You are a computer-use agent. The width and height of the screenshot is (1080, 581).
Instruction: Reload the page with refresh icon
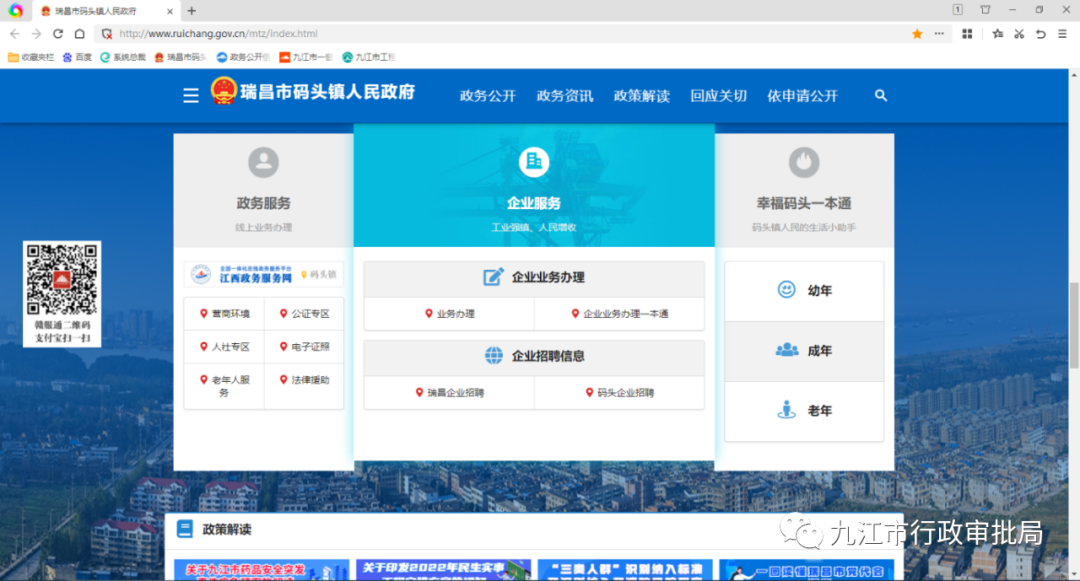[x=58, y=34]
